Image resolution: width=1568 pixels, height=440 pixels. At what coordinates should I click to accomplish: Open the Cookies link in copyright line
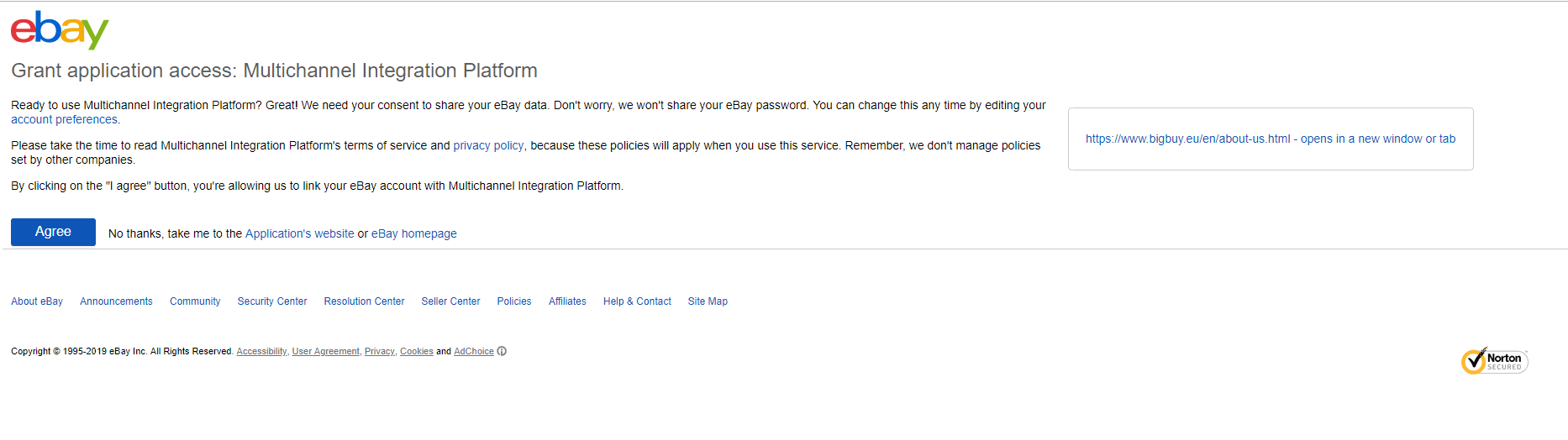pyautogui.click(x=416, y=352)
